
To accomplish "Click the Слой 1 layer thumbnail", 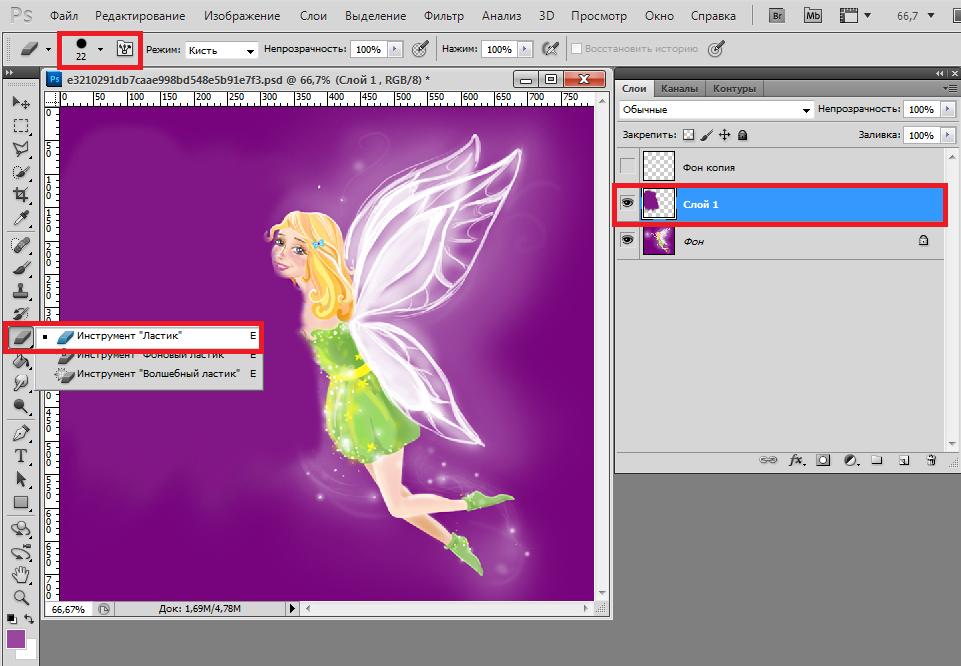I will (658, 204).
